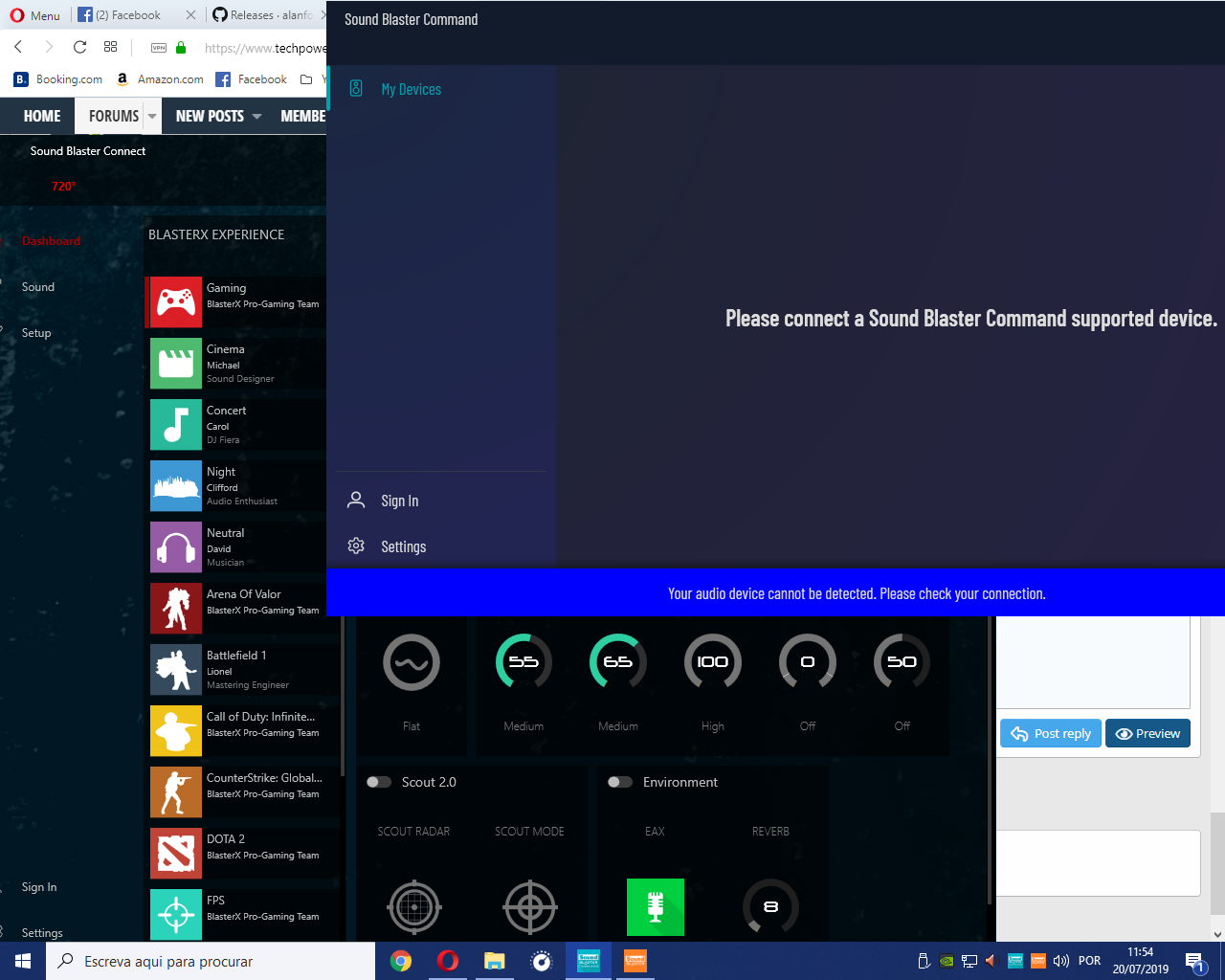Open My Devices in Sound Blaster Command

[x=412, y=89]
